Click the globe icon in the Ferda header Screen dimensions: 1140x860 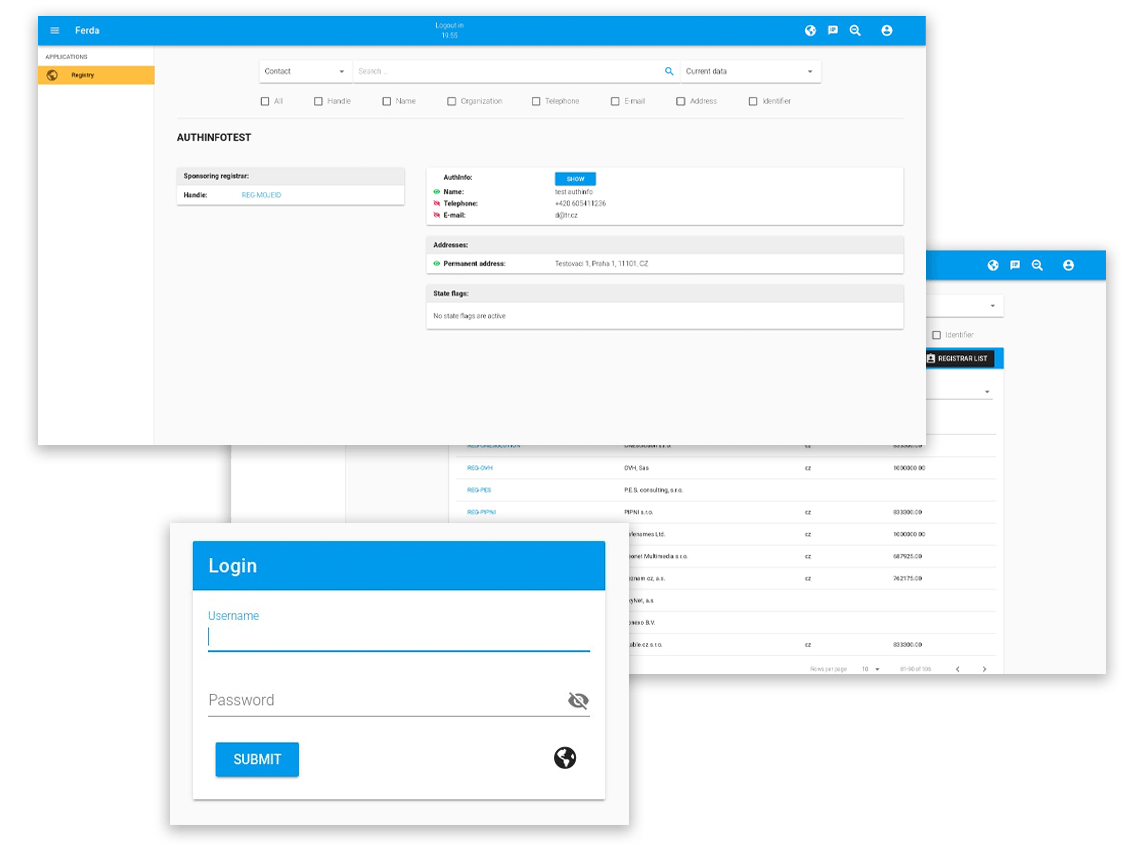810,31
